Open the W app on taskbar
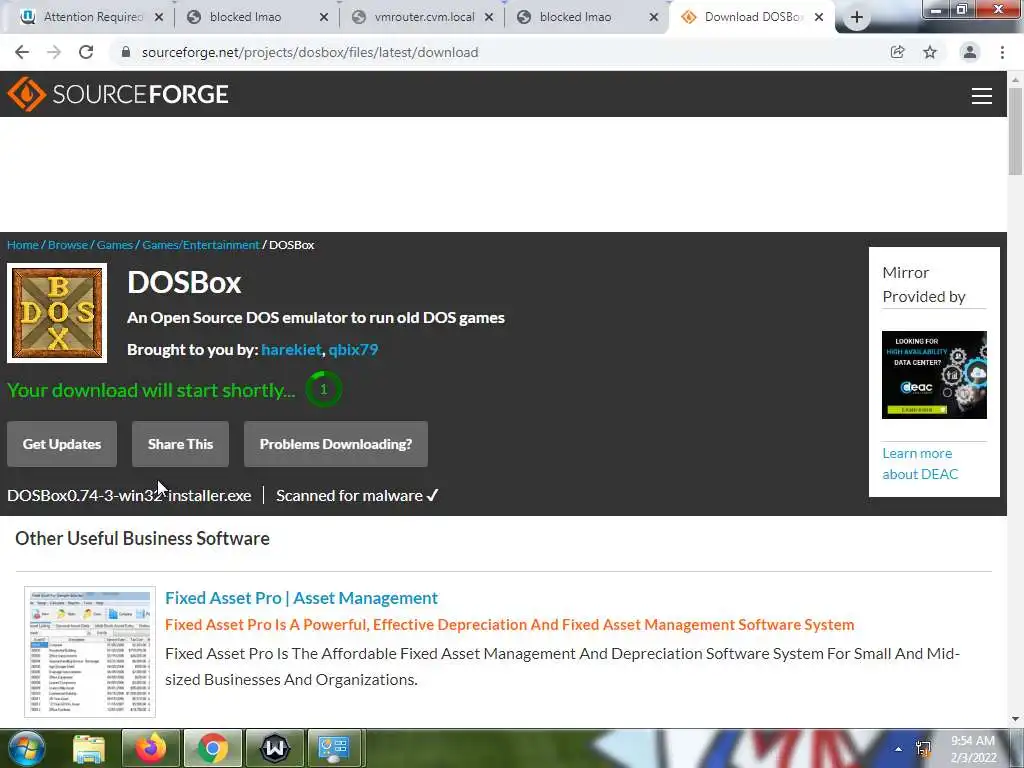This screenshot has height=768, width=1024. [x=275, y=748]
